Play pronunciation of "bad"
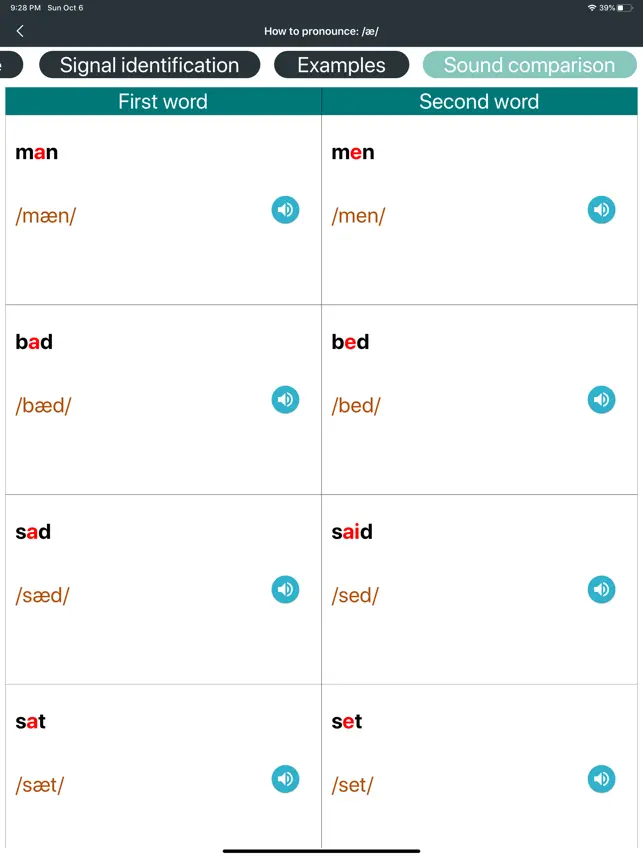 (x=285, y=400)
